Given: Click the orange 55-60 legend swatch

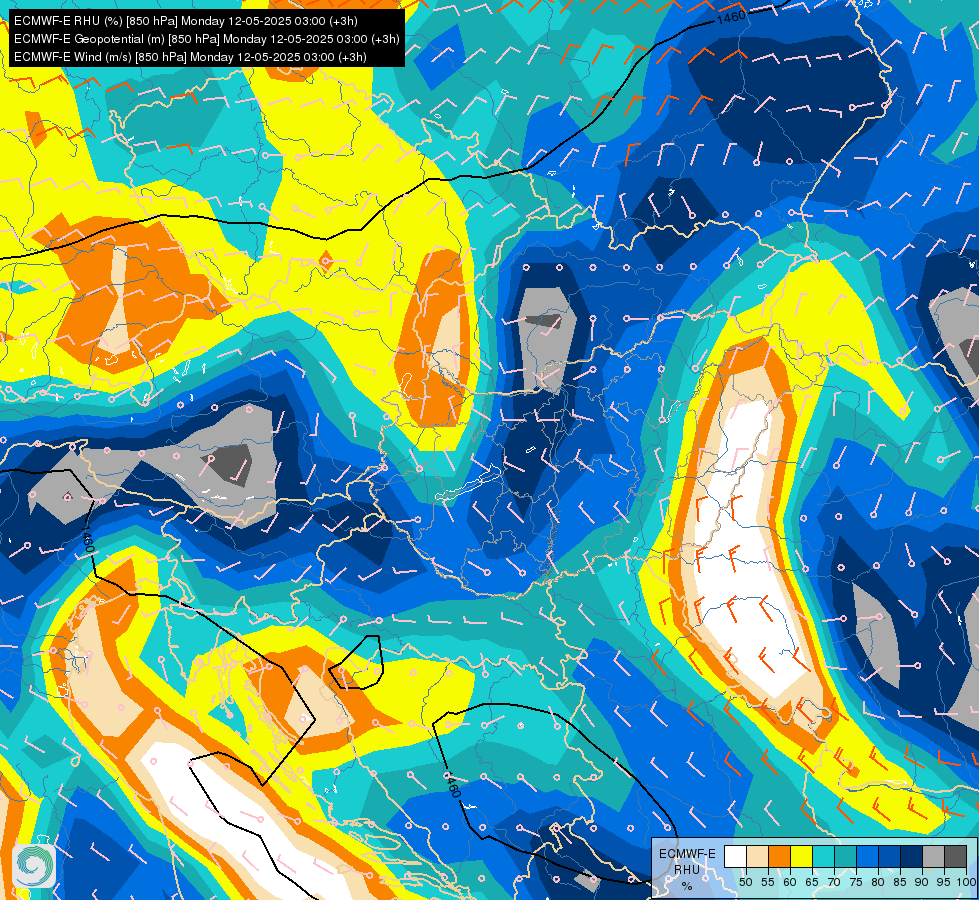Looking at the screenshot, I should click(779, 856).
